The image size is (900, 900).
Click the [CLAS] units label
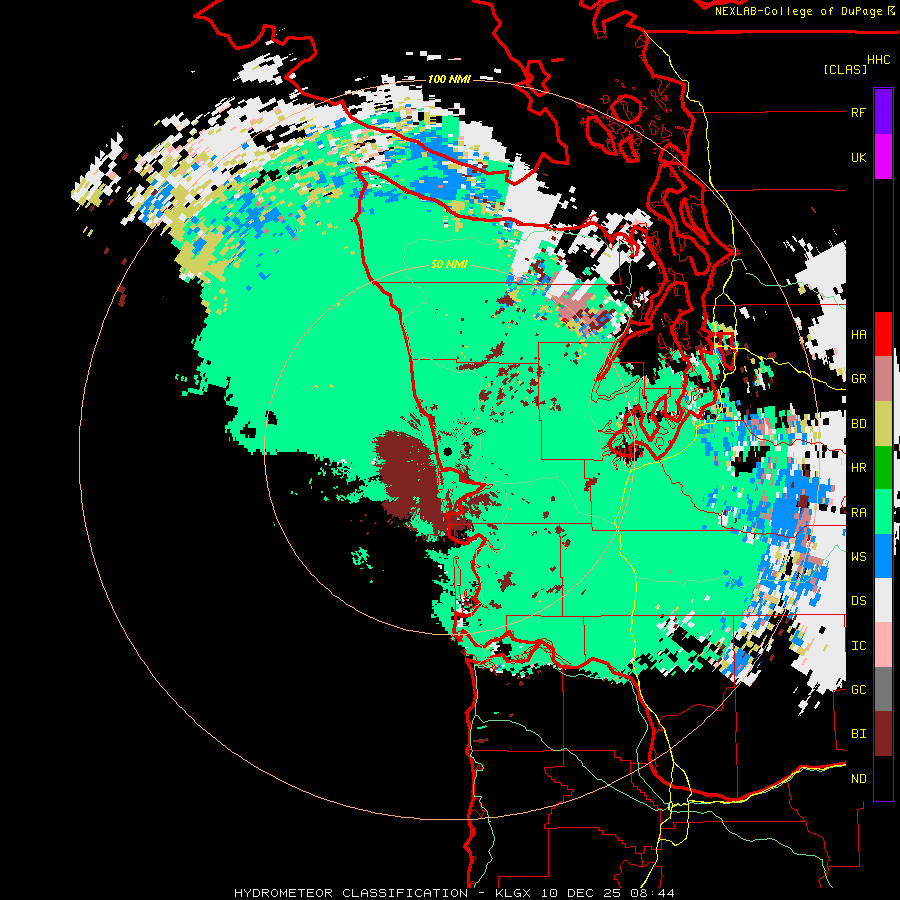[845, 70]
